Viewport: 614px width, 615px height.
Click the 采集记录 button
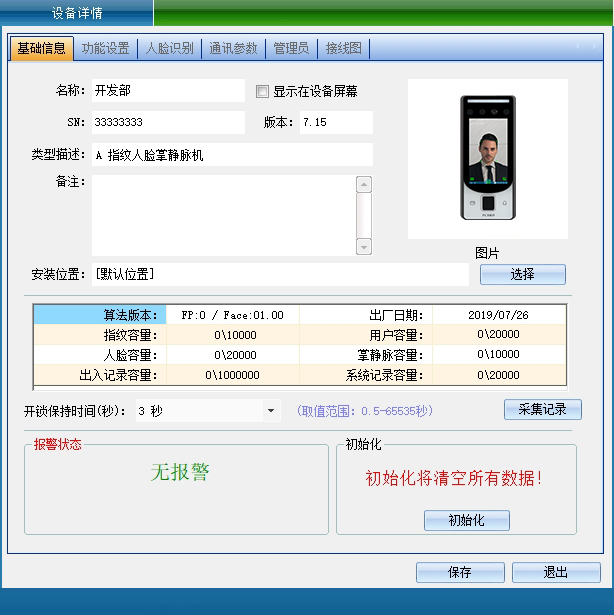pyautogui.click(x=542, y=410)
